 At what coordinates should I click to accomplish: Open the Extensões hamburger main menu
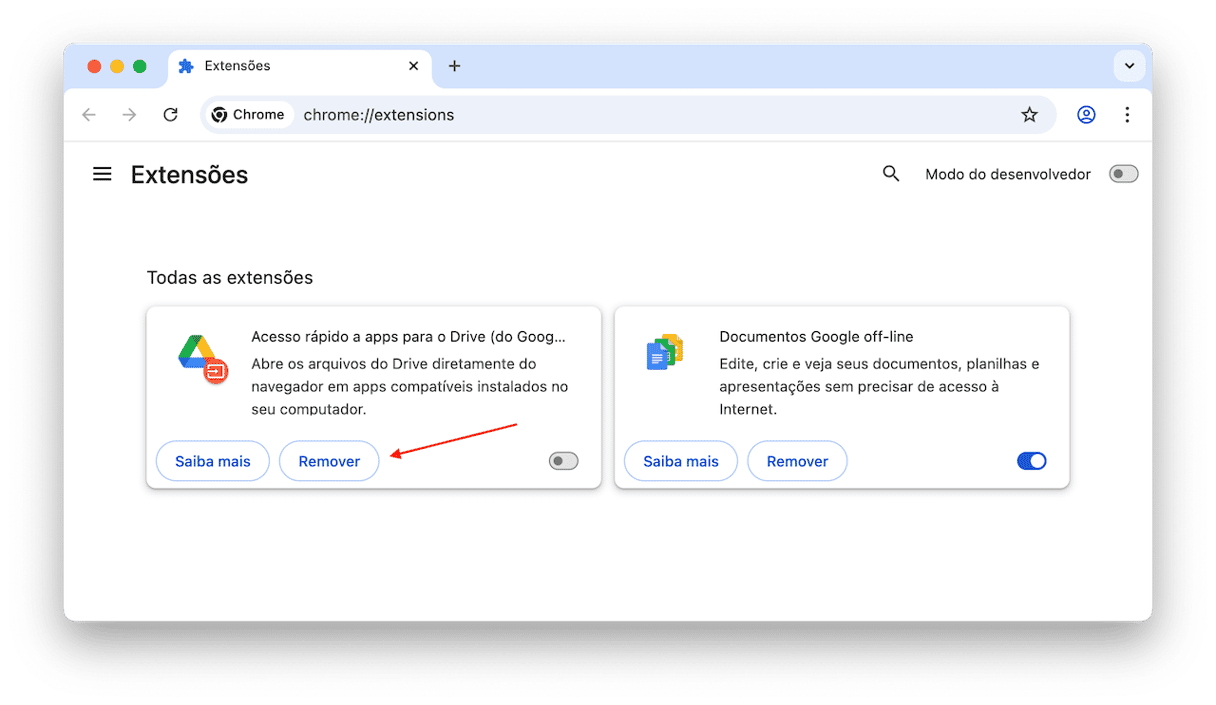tap(102, 174)
